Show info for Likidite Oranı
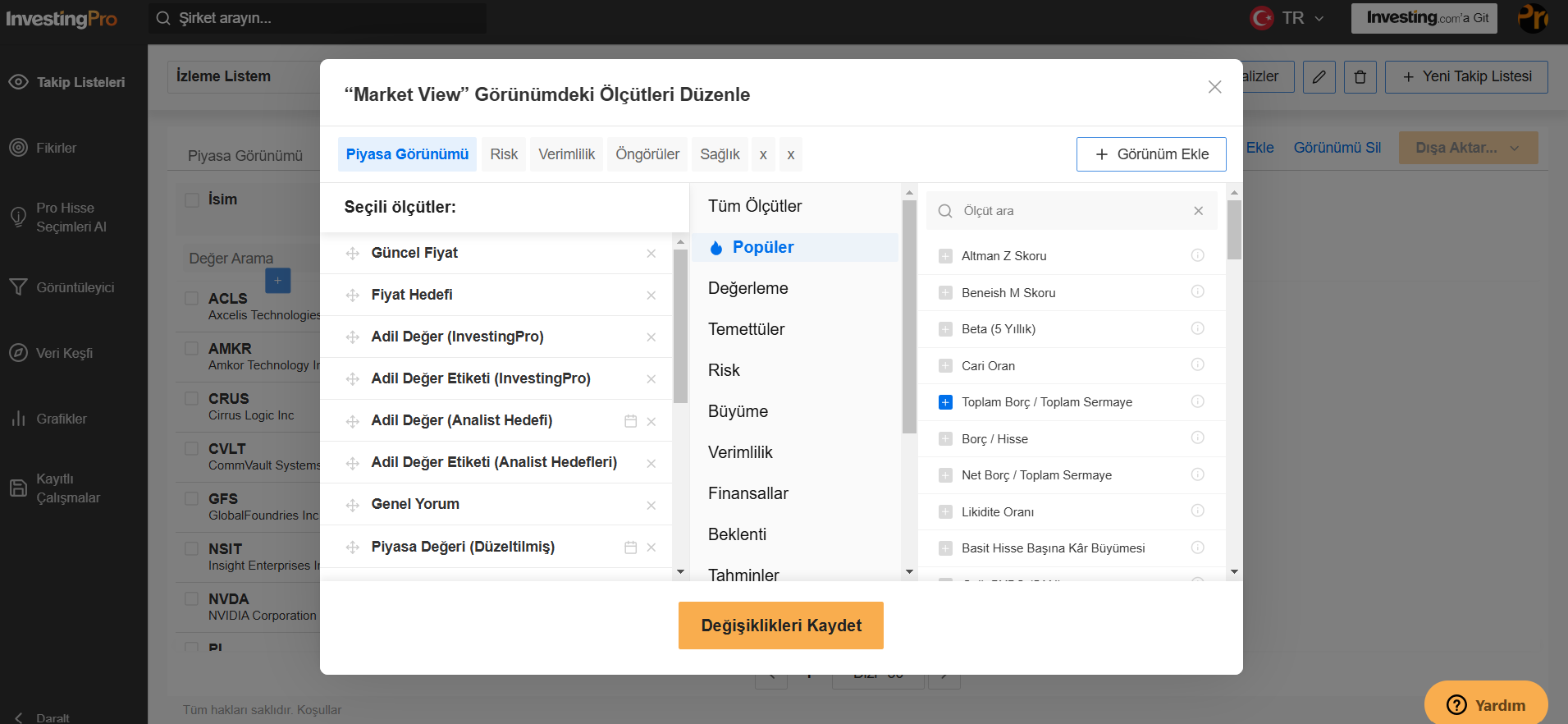Screen dimensions: 1568x724 [1197, 511]
